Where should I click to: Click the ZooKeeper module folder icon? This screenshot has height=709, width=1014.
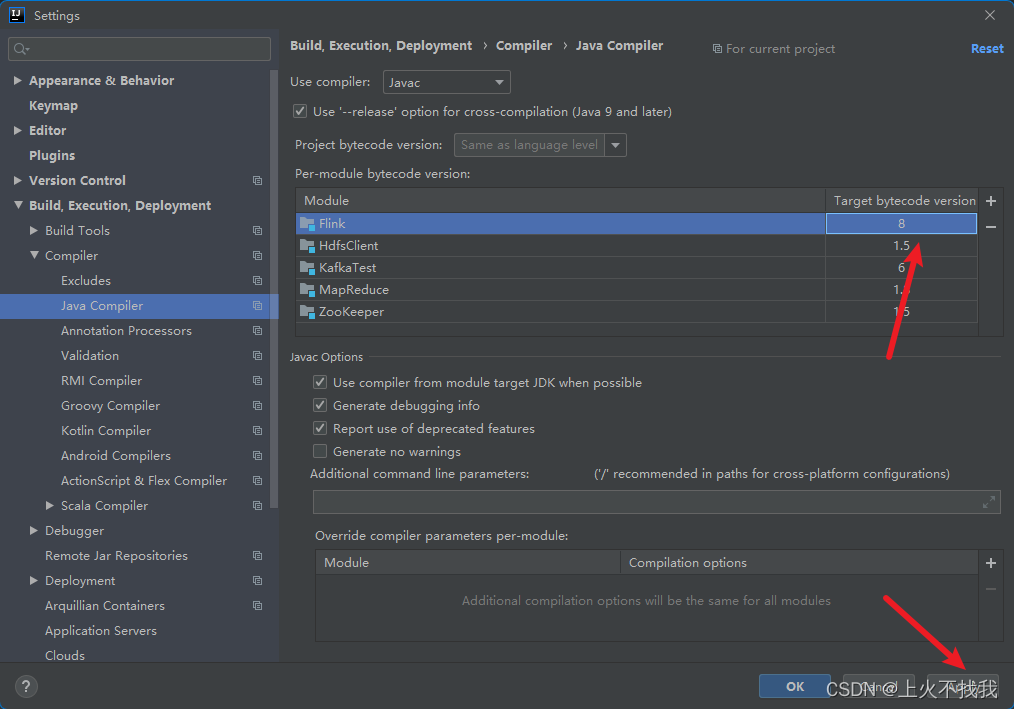307,312
